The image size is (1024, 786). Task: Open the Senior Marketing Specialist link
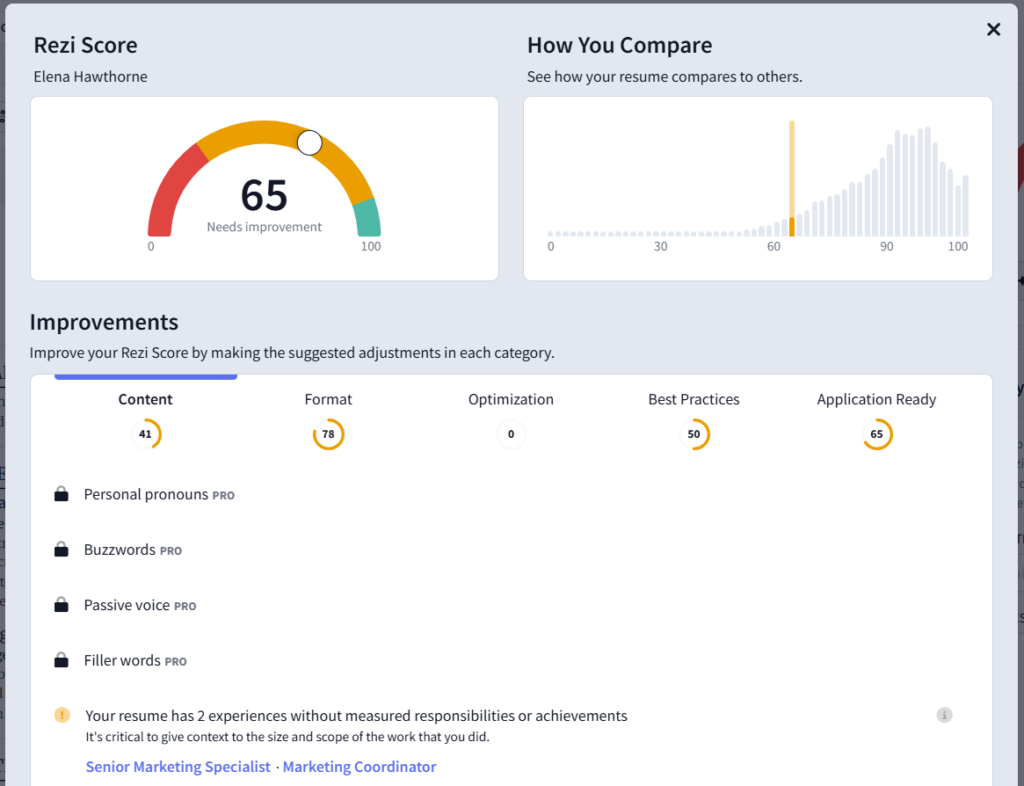pos(178,767)
